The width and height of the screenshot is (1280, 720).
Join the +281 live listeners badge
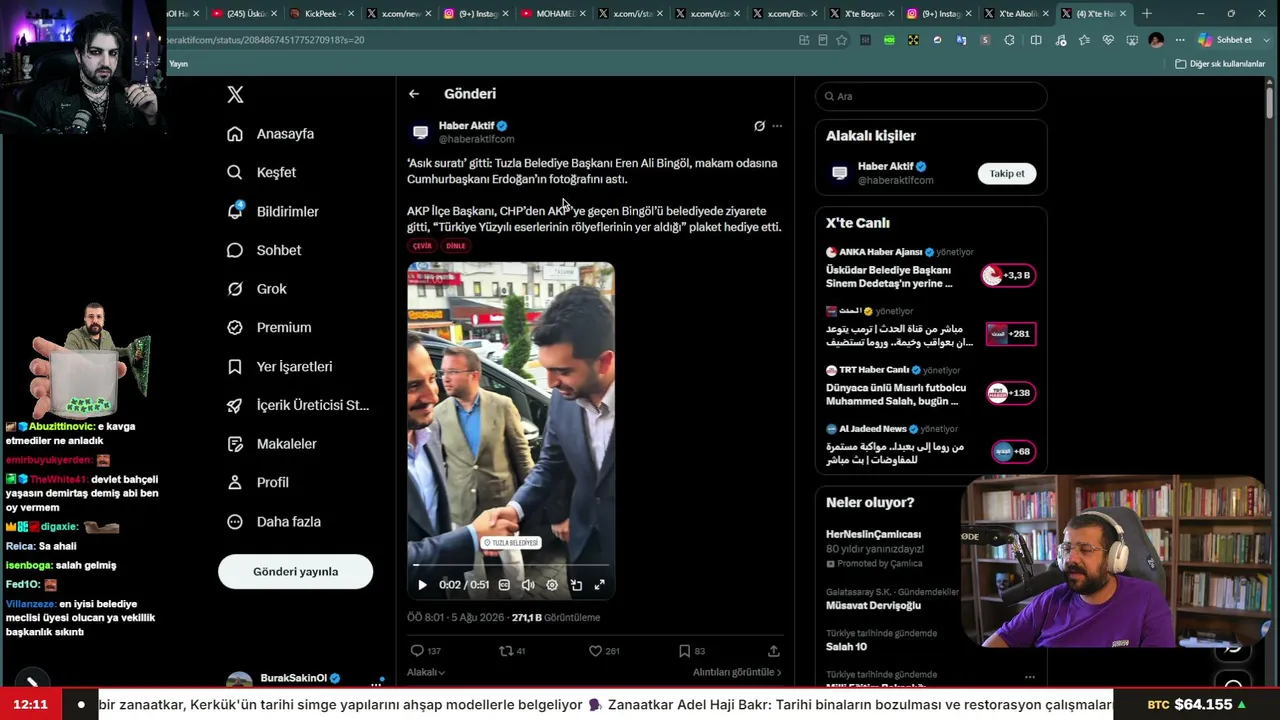pos(1011,334)
